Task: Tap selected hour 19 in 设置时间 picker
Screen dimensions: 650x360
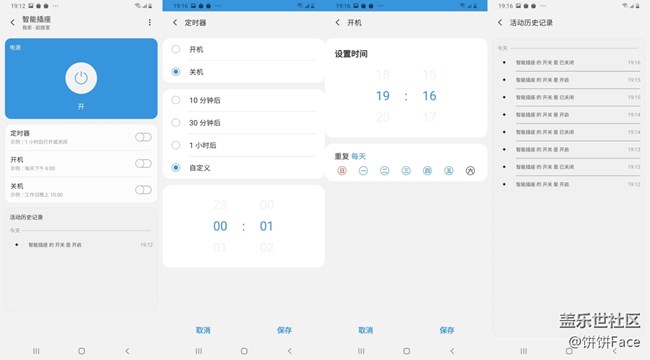Action: click(x=383, y=96)
